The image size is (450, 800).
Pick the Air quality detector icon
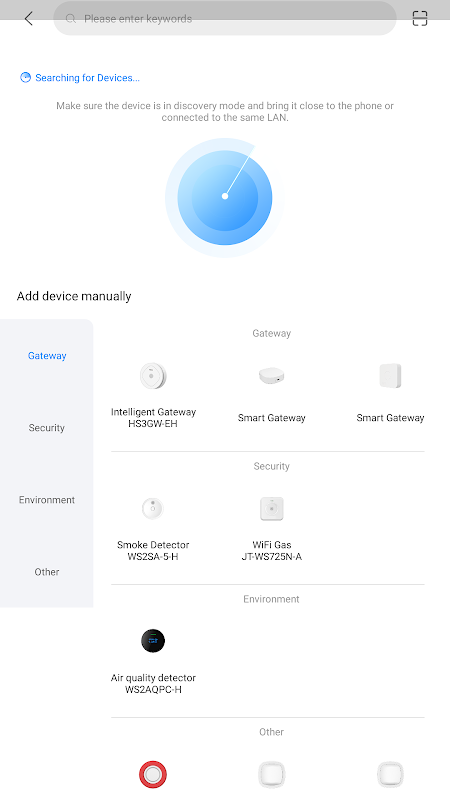coord(153,641)
